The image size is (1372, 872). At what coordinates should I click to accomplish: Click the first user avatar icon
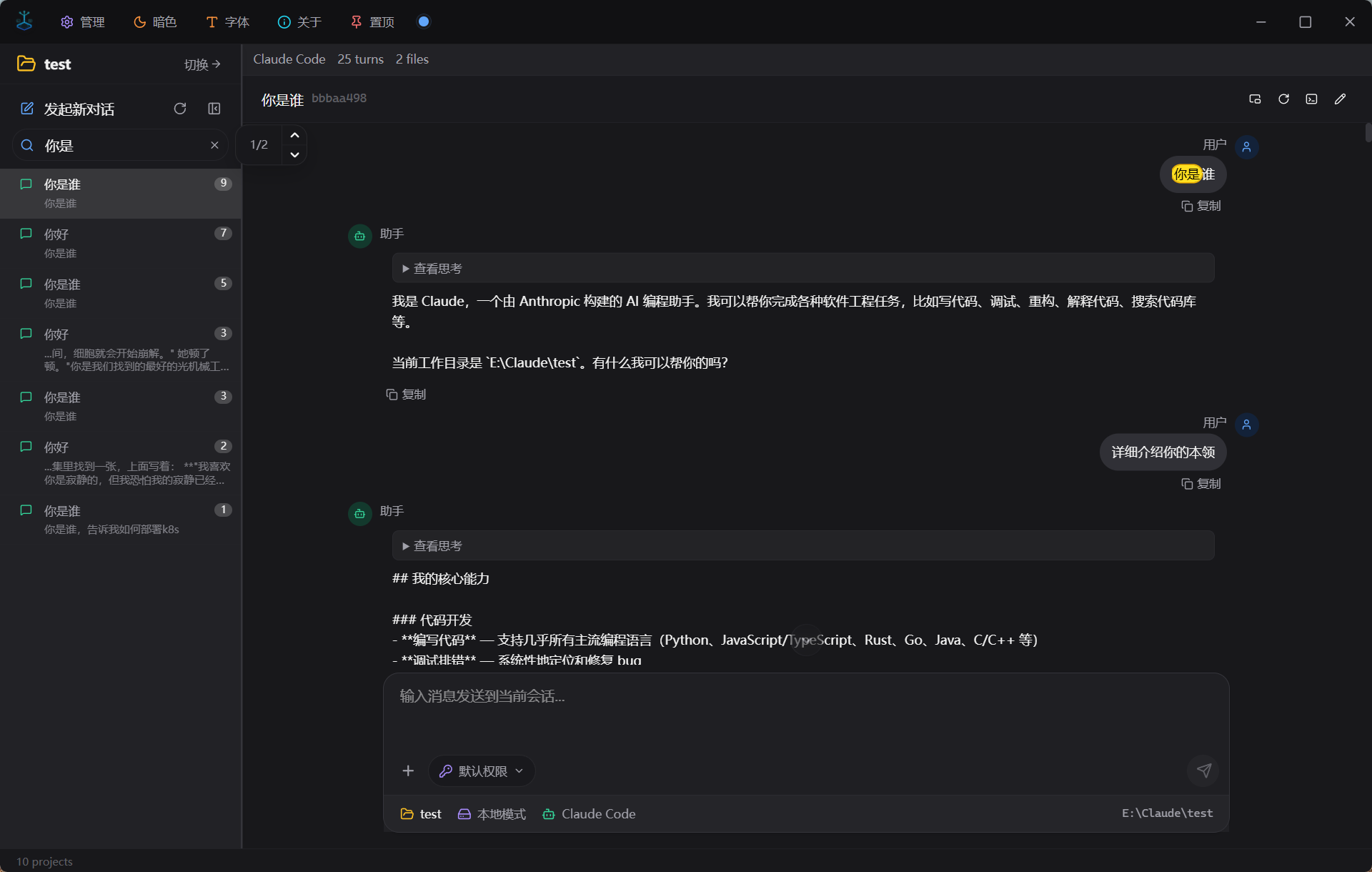(x=1246, y=147)
